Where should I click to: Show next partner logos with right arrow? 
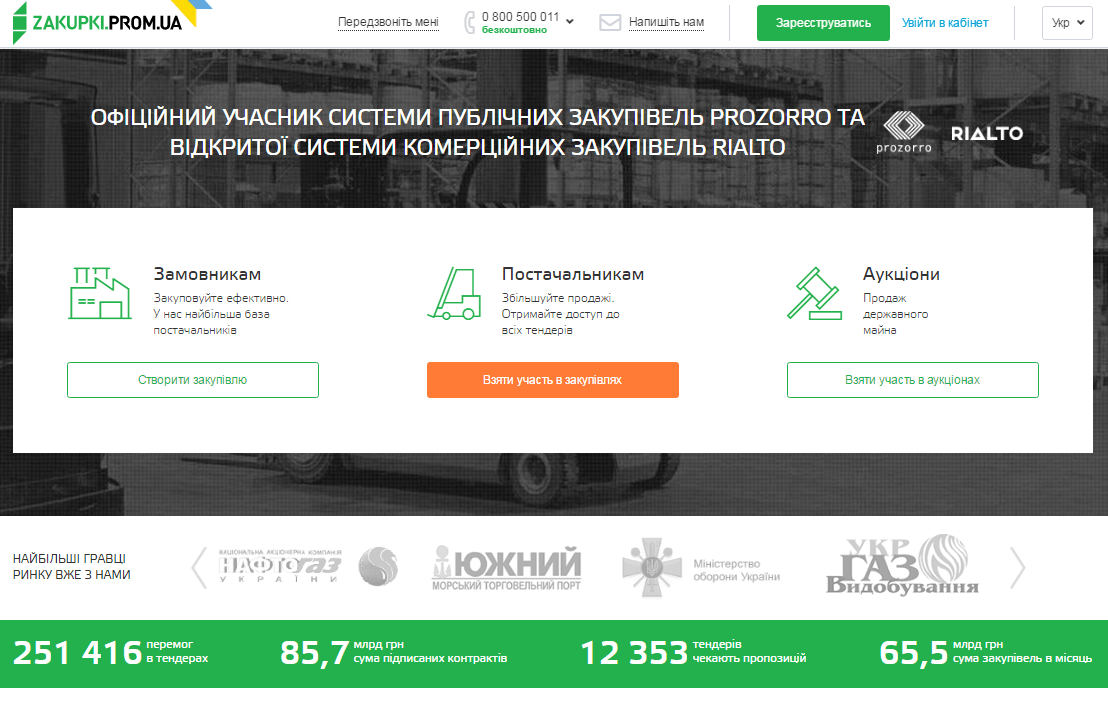click(1017, 568)
